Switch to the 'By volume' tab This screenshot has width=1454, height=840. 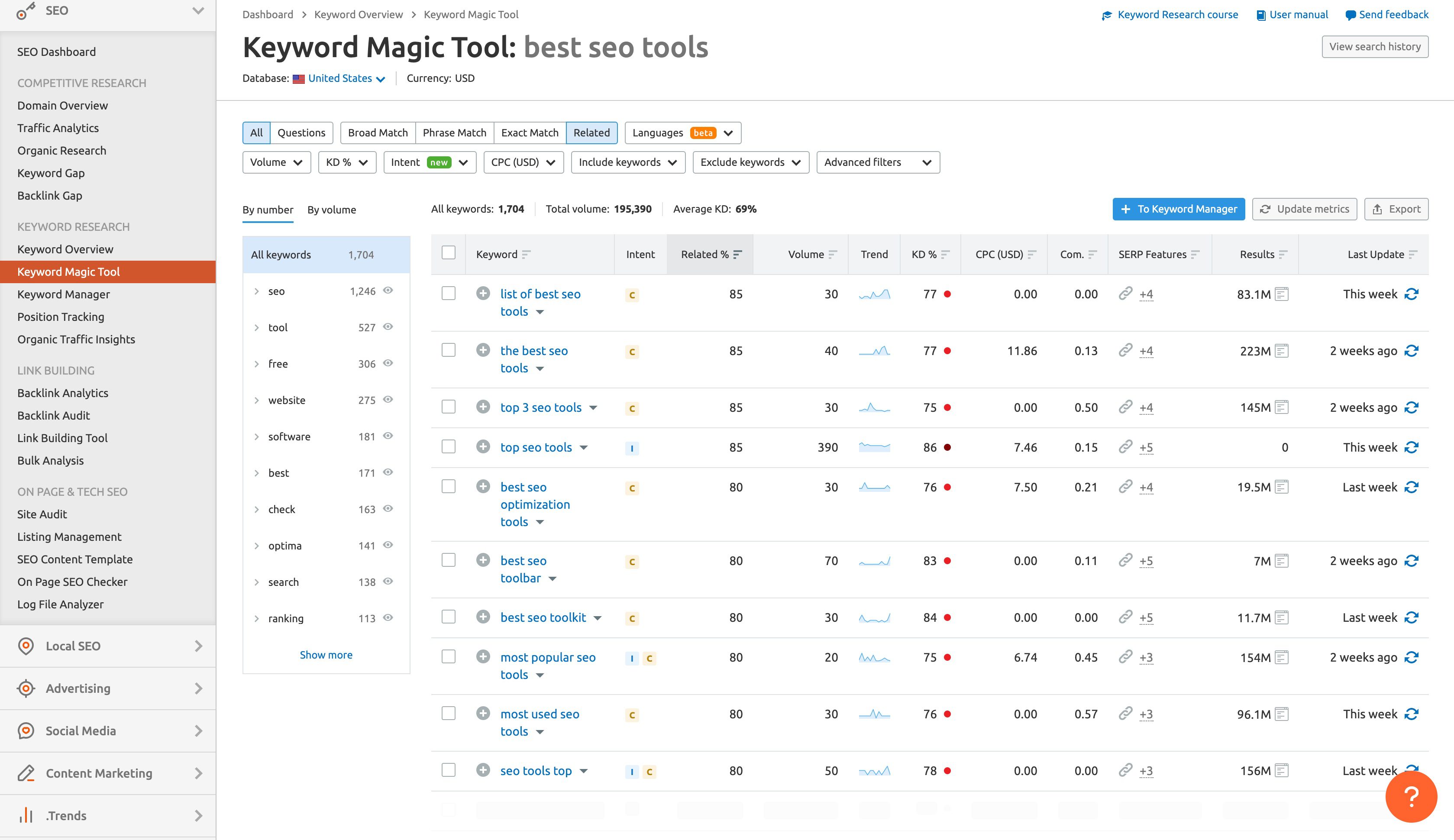(331, 210)
